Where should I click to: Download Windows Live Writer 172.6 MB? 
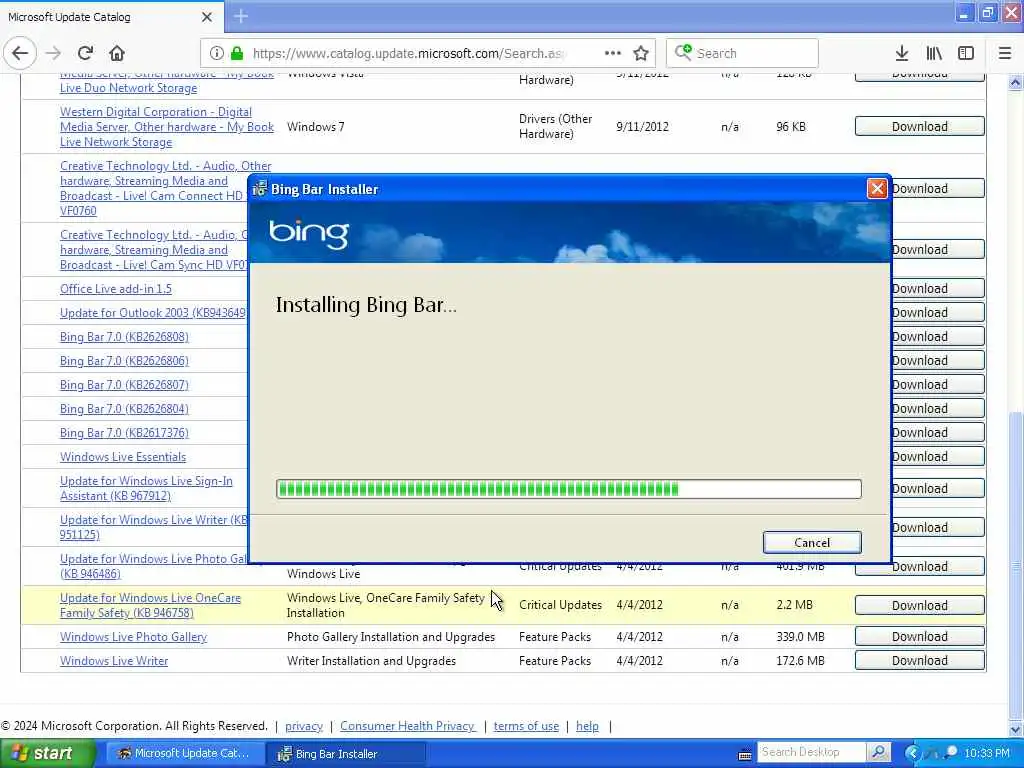click(920, 661)
